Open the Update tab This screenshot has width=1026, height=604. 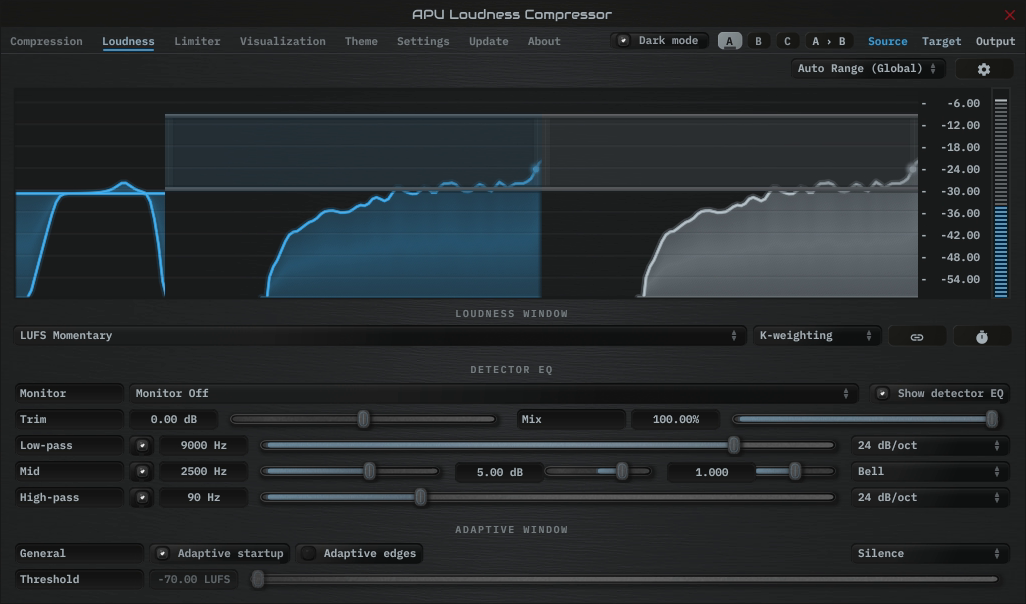[x=488, y=41]
